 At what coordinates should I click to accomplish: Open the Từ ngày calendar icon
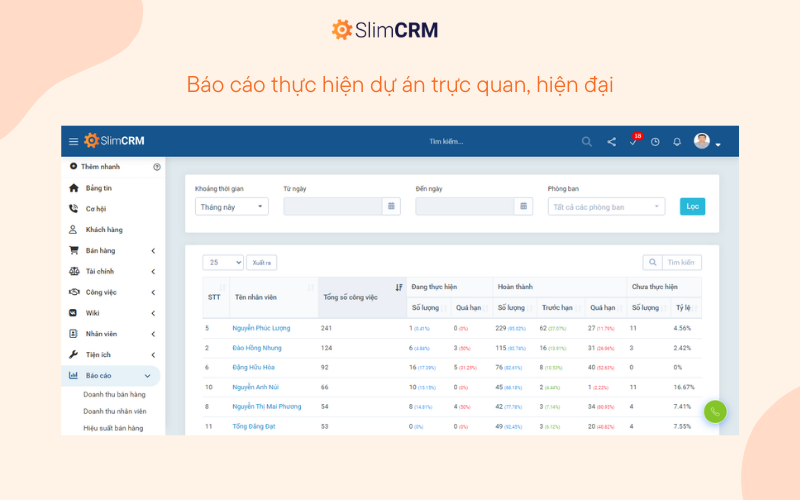point(391,206)
